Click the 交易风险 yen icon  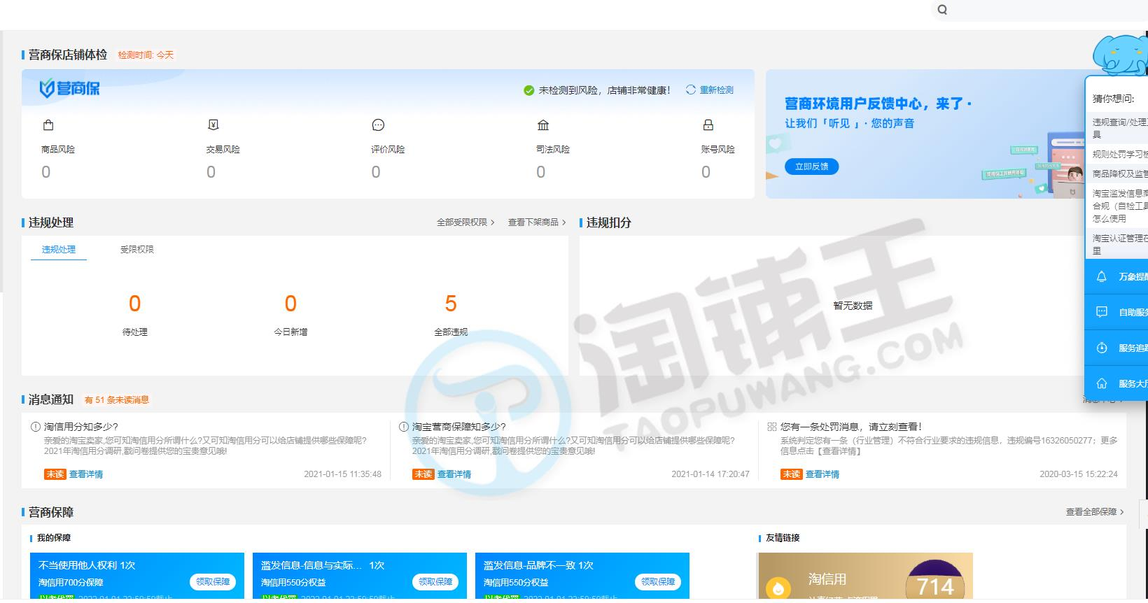(x=213, y=125)
